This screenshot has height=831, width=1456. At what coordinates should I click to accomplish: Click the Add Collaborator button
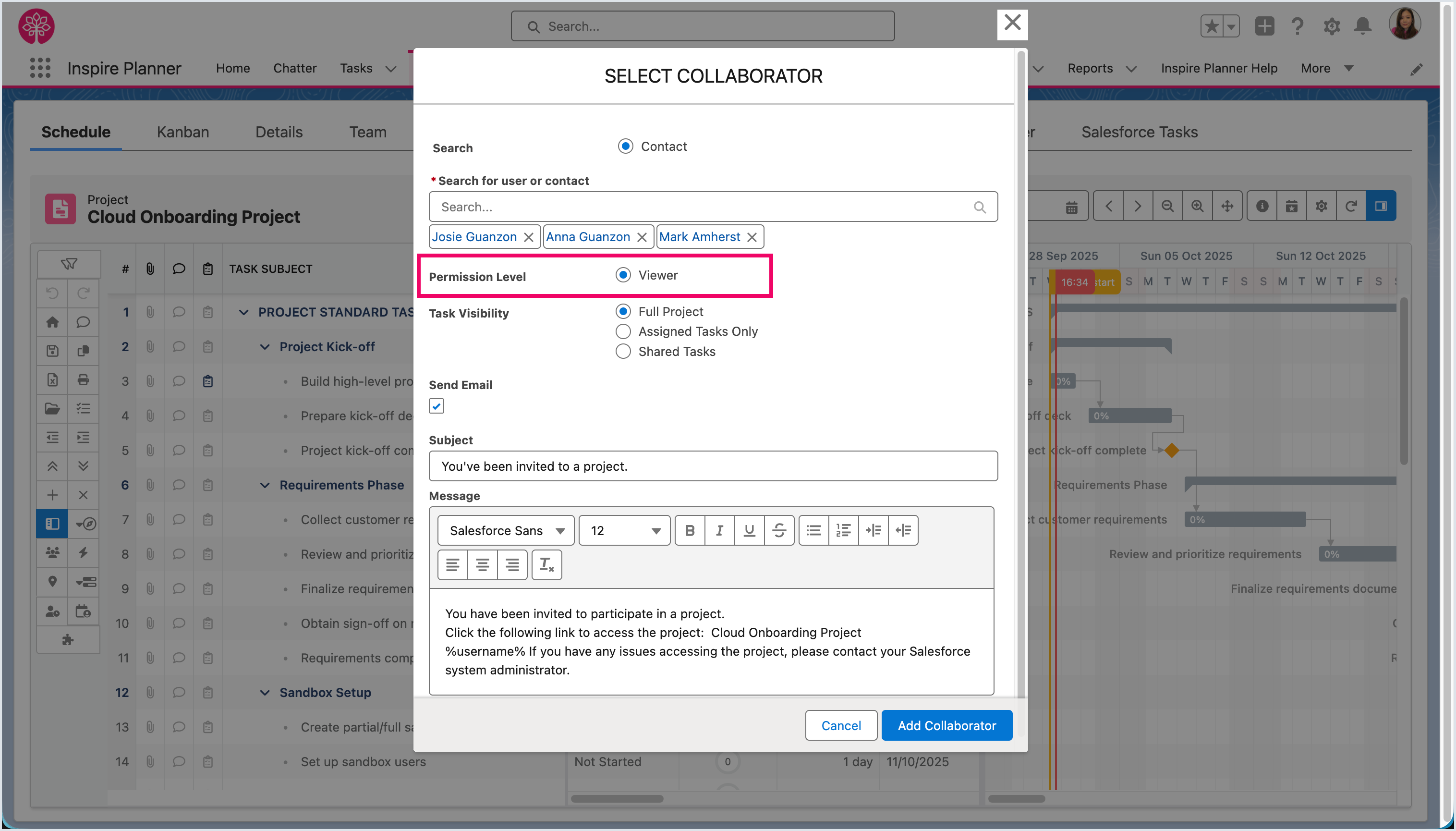(946, 725)
